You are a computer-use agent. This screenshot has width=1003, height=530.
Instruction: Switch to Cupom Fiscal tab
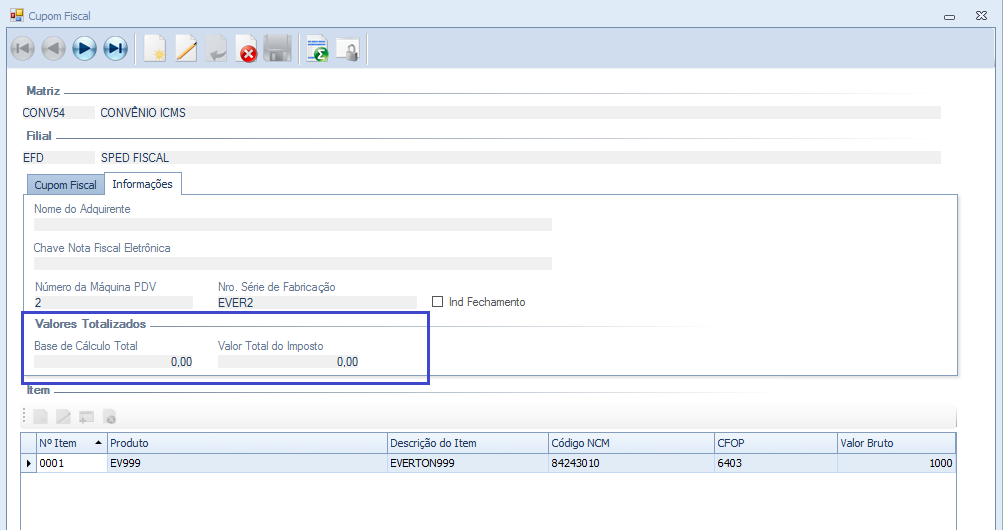click(x=65, y=185)
